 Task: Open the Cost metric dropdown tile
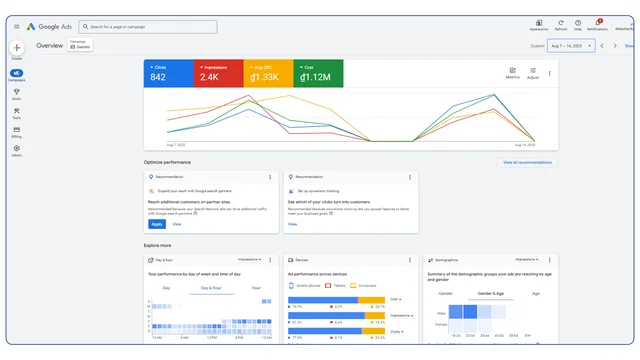(318, 73)
